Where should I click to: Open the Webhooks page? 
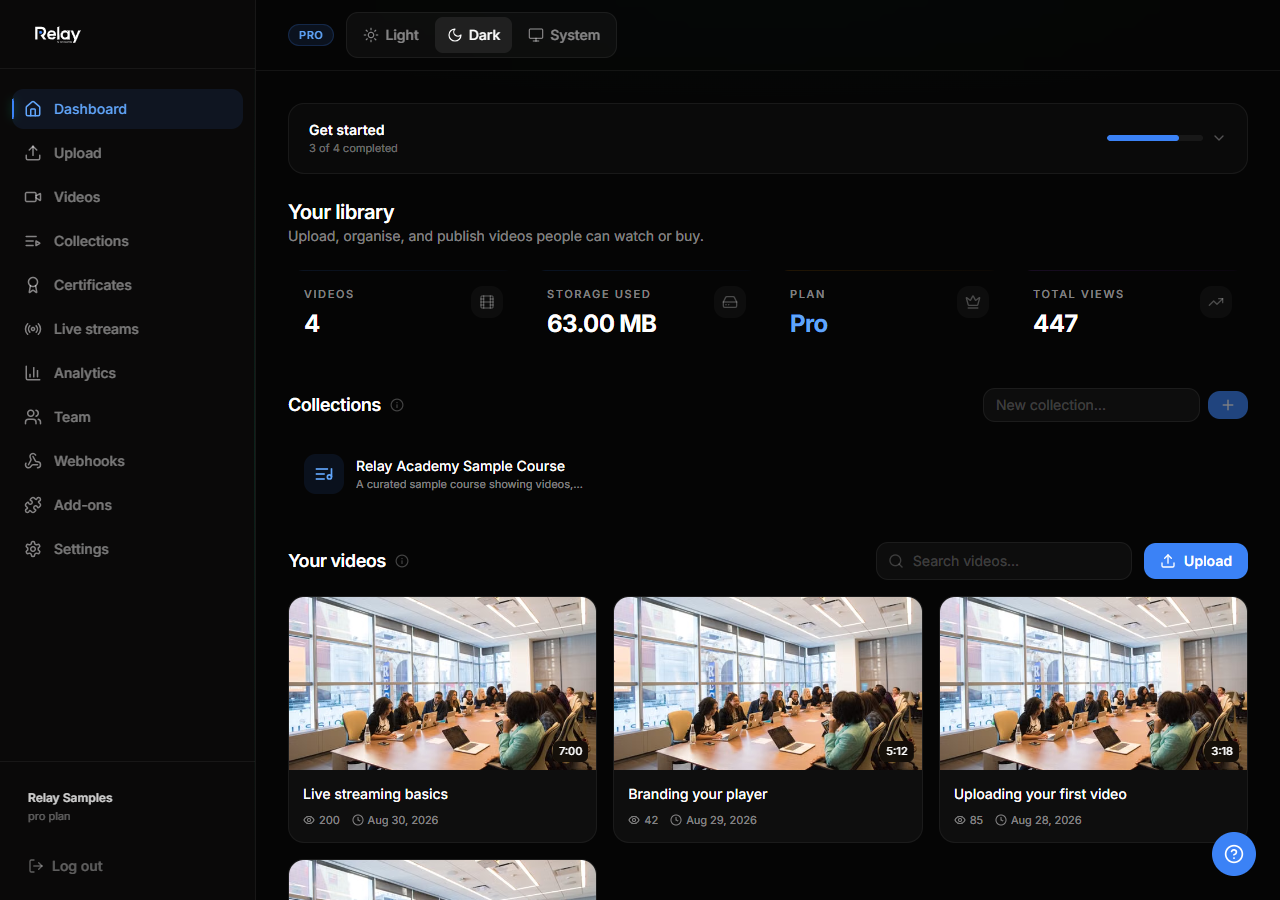click(128, 461)
